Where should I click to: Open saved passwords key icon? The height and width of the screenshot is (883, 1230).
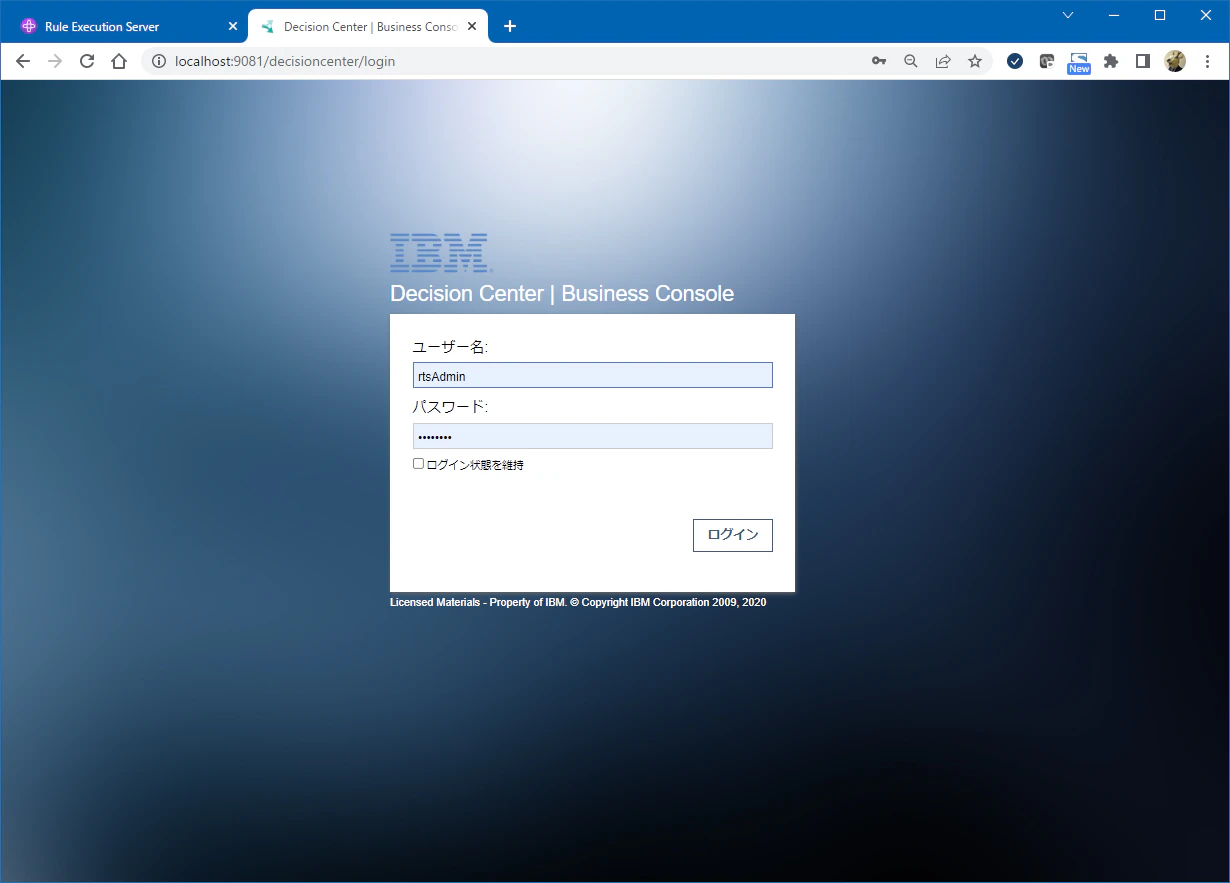[x=879, y=61]
